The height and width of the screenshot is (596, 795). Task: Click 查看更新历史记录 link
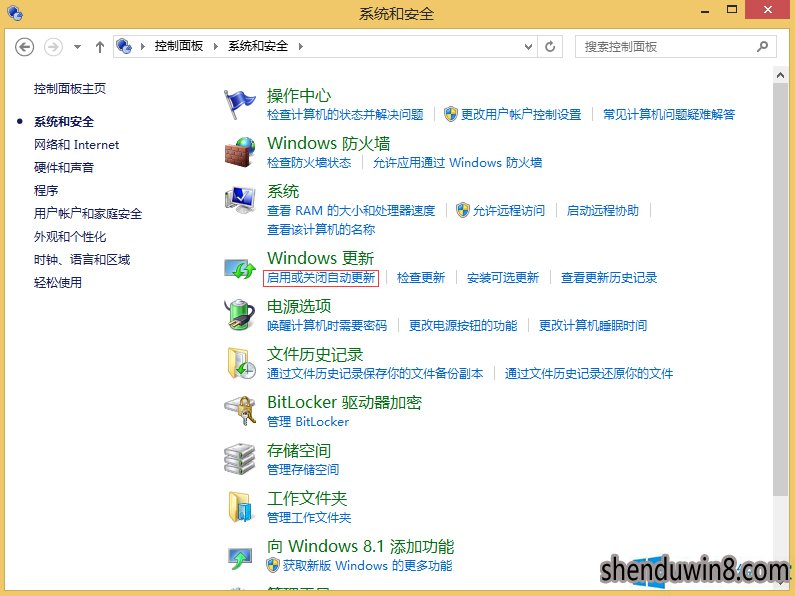pos(609,278)
